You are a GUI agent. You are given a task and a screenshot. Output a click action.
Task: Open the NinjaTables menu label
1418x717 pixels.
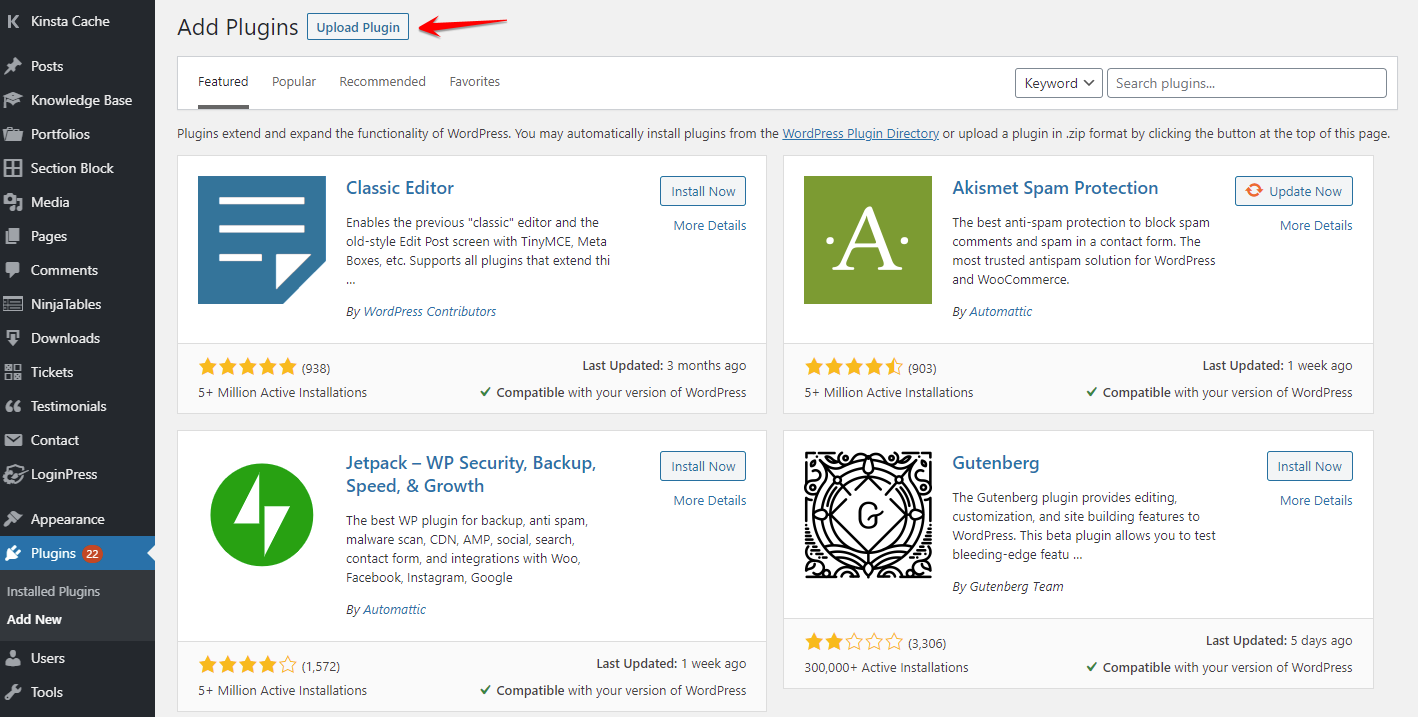(66, 304)
